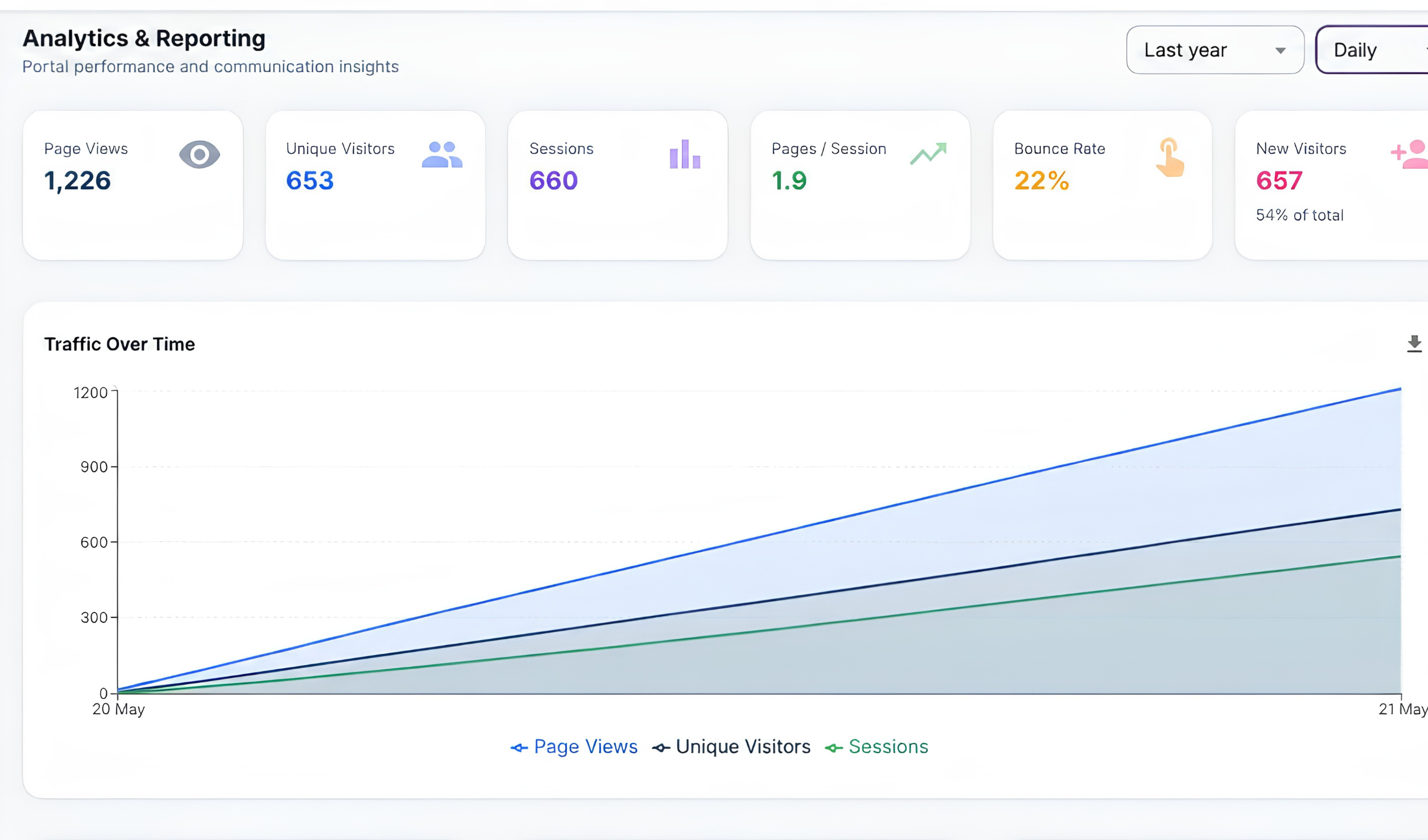Toggle Sessions series in chart legend
Image resolution: width=1428 pixels, height=840 pixels.
pos(876,747)
